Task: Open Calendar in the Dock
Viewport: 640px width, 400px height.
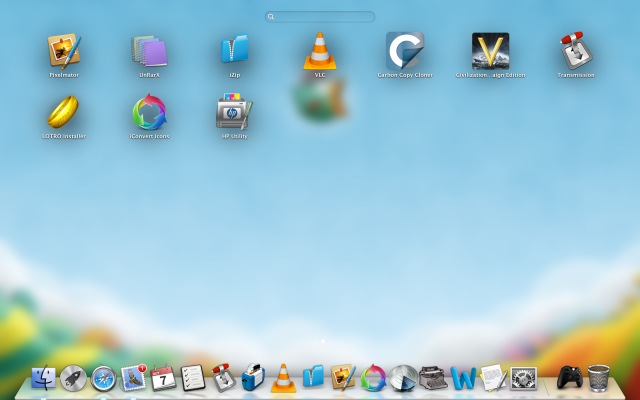Action: click(x=163, y=378)
